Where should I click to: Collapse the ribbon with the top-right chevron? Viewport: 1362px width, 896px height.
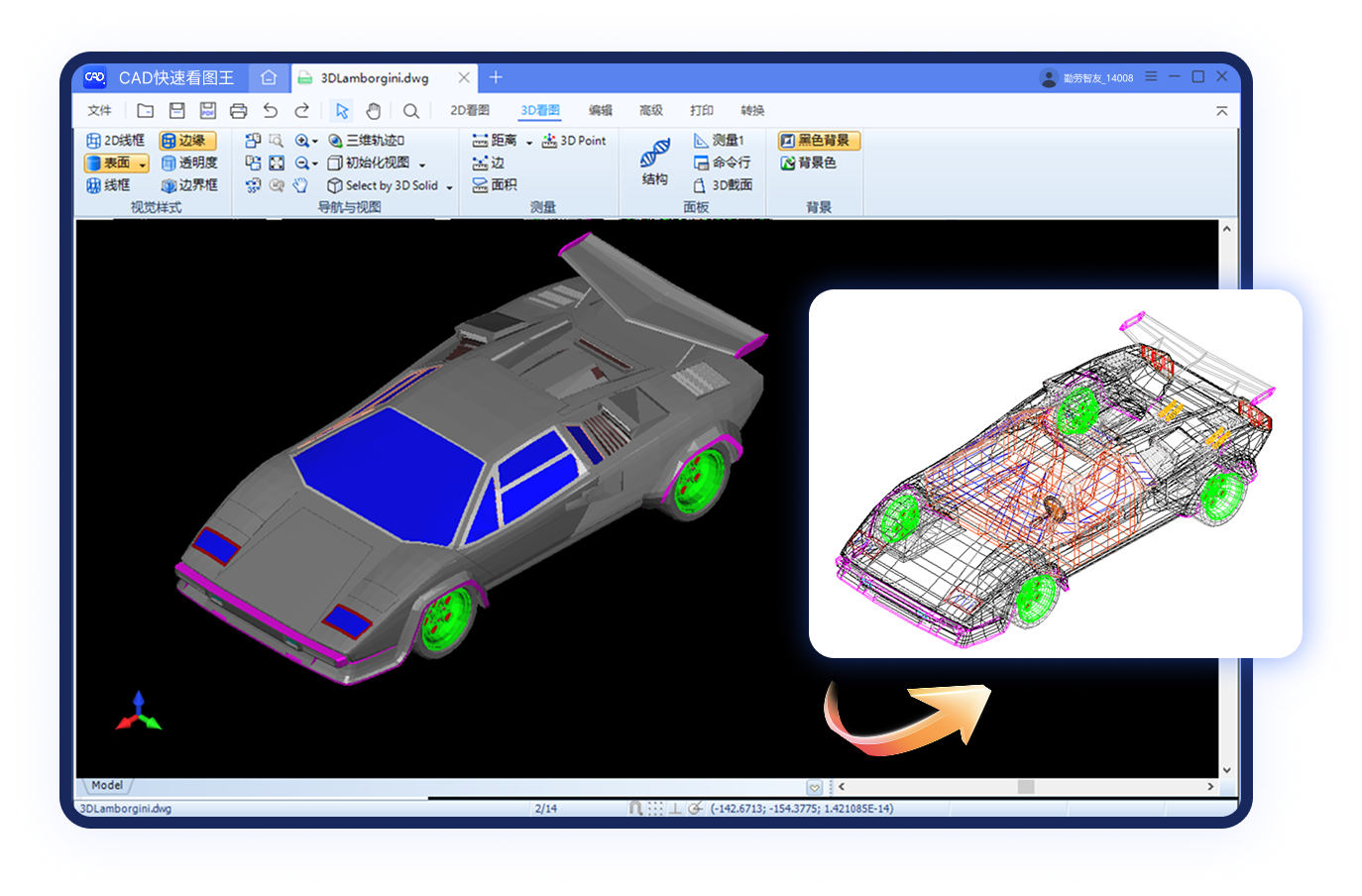pos(1222,111)
